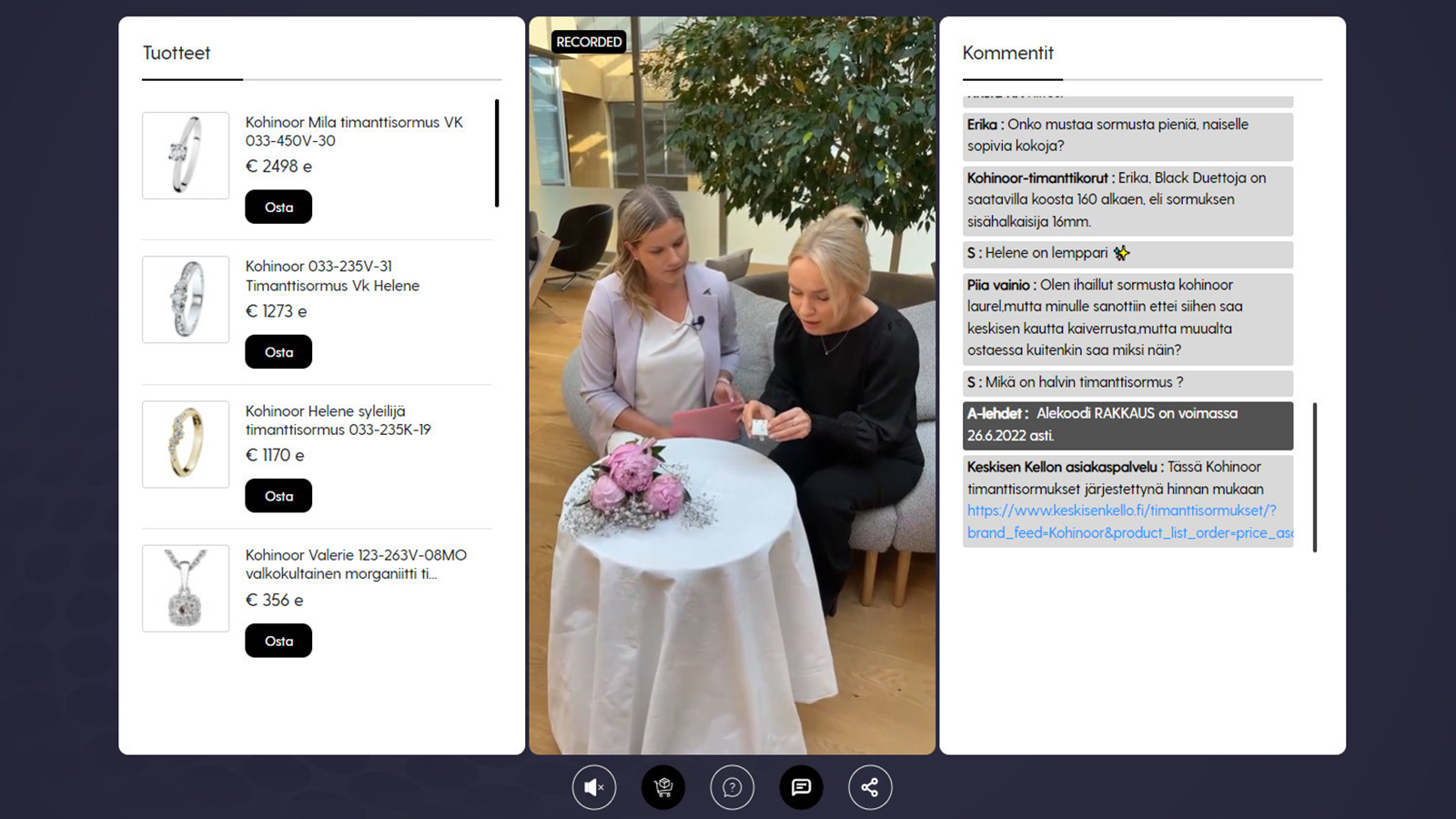
Task: Buy Kohinoor Mila timanttisormus with Osta
Action: 278,207
